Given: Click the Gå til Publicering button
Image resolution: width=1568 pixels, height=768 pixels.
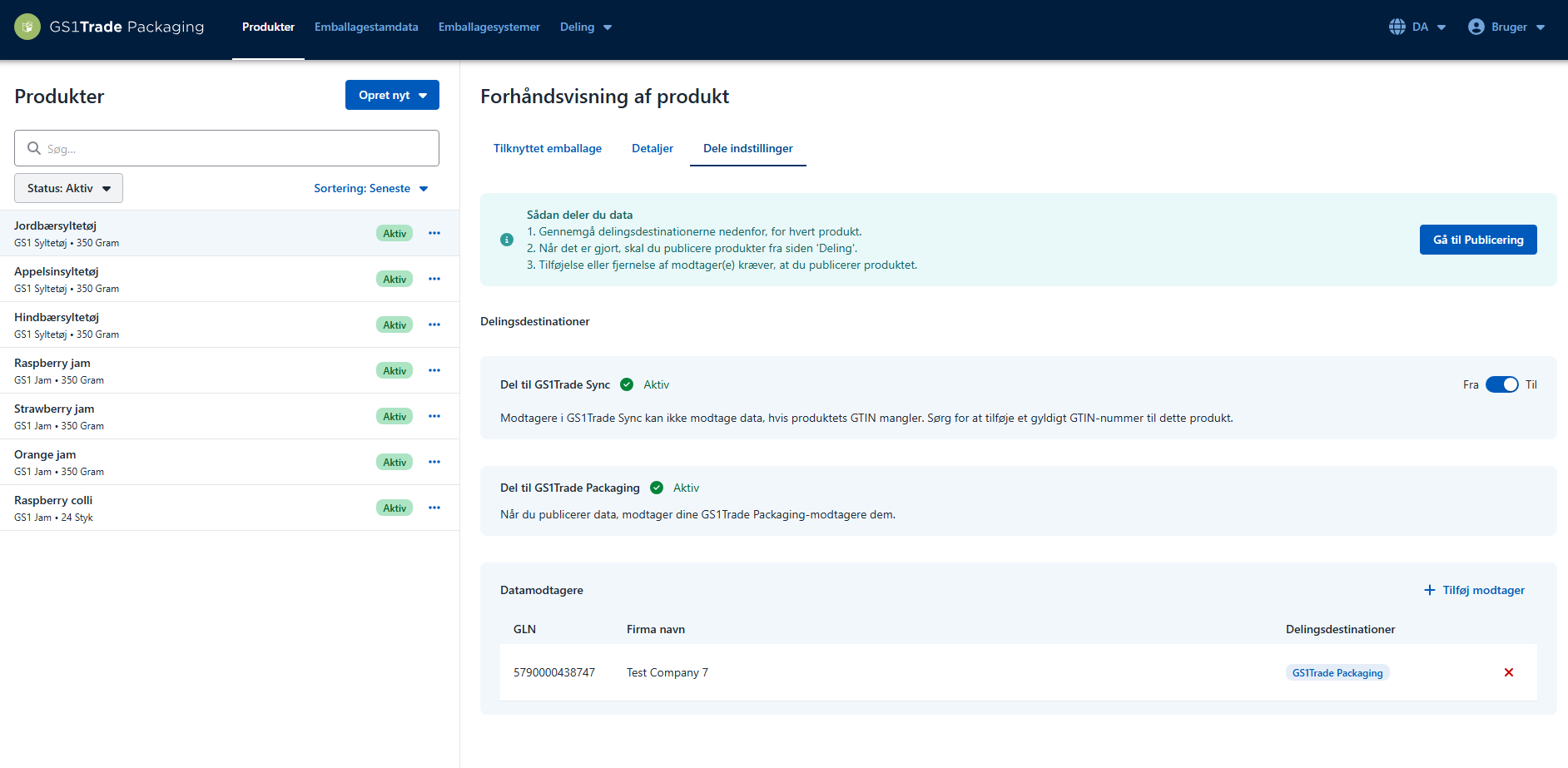Looking at the screenshot, I should tap(1478, 240).
